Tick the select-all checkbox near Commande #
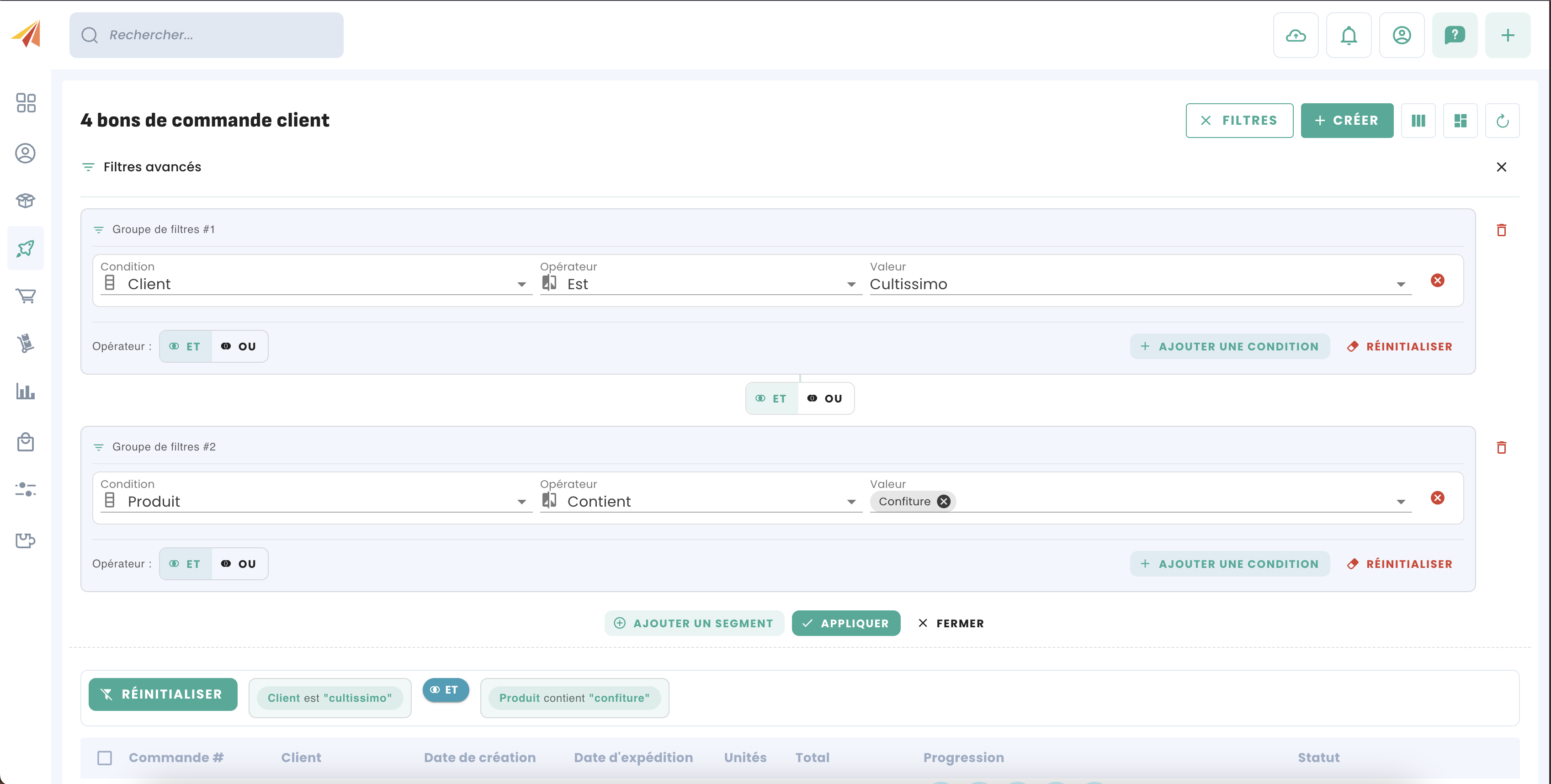The width and height of the screenshot is (1551, 784). click(105, 758)
